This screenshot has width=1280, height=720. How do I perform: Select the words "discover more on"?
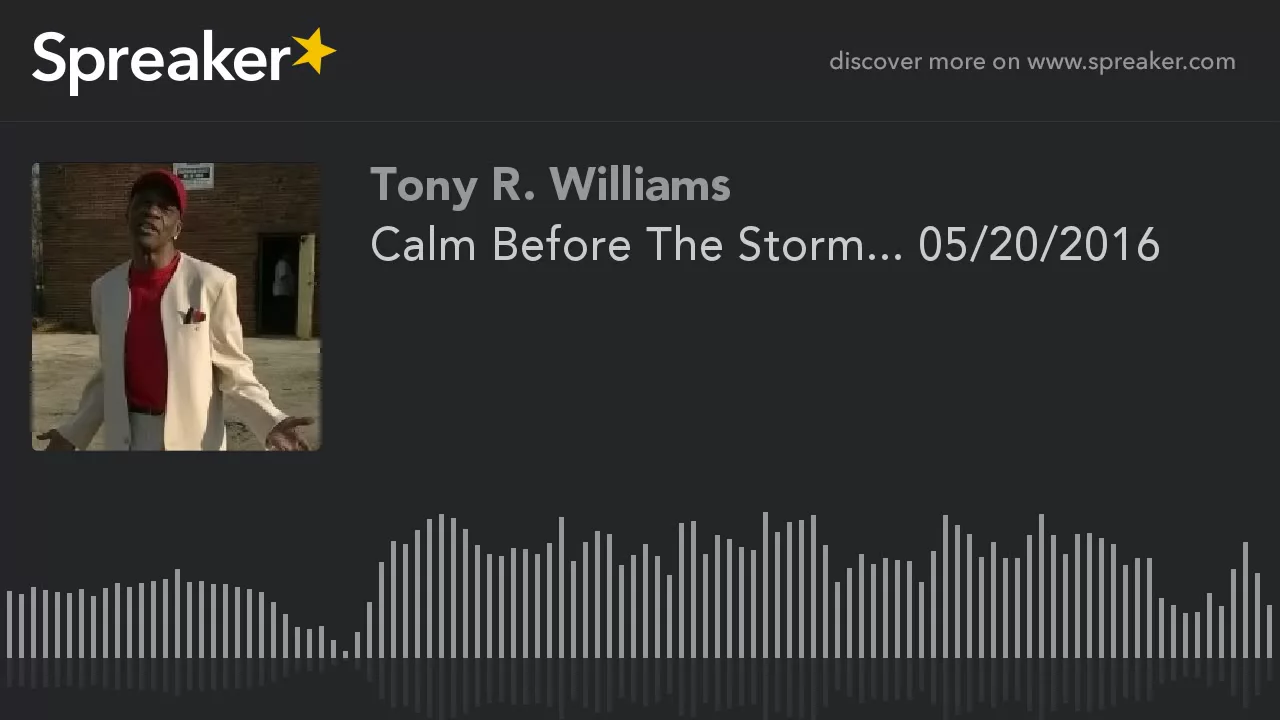[x=924, y=61]
